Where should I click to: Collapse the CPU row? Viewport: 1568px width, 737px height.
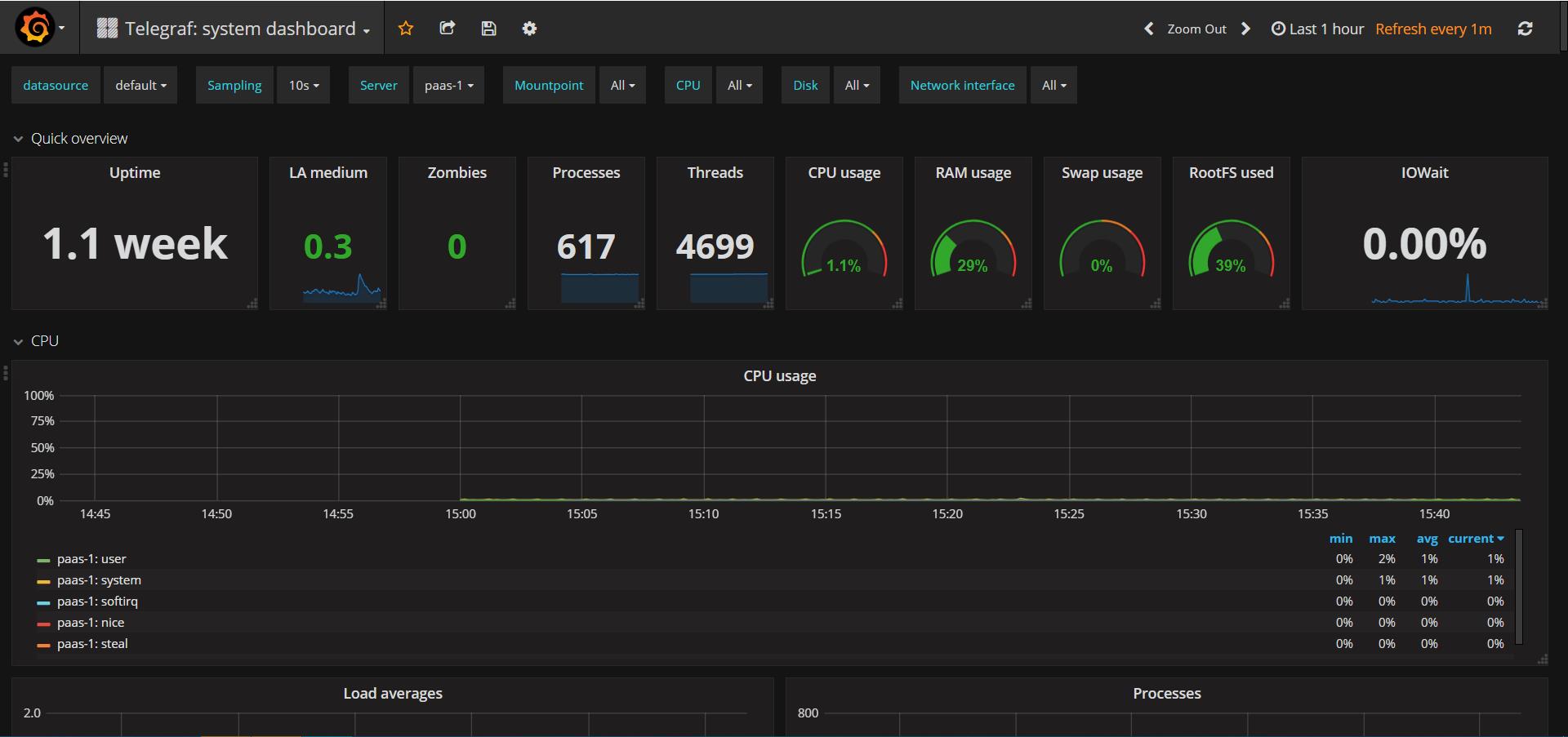[x=37, y=341]
